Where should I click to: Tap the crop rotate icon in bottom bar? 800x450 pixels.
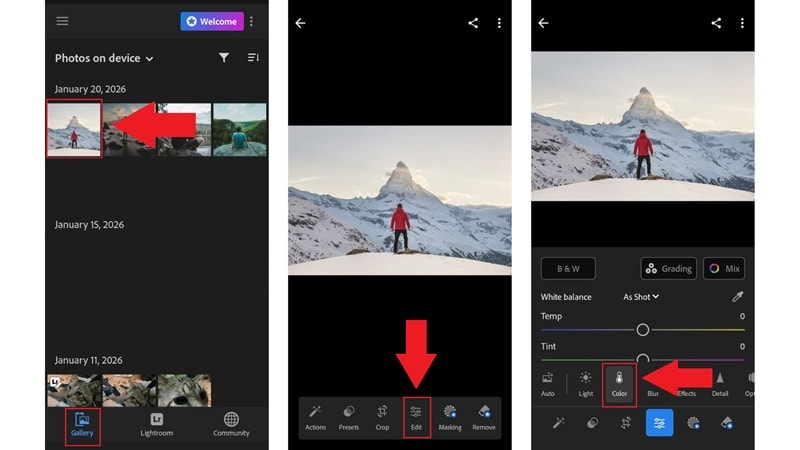pos(626,422)
